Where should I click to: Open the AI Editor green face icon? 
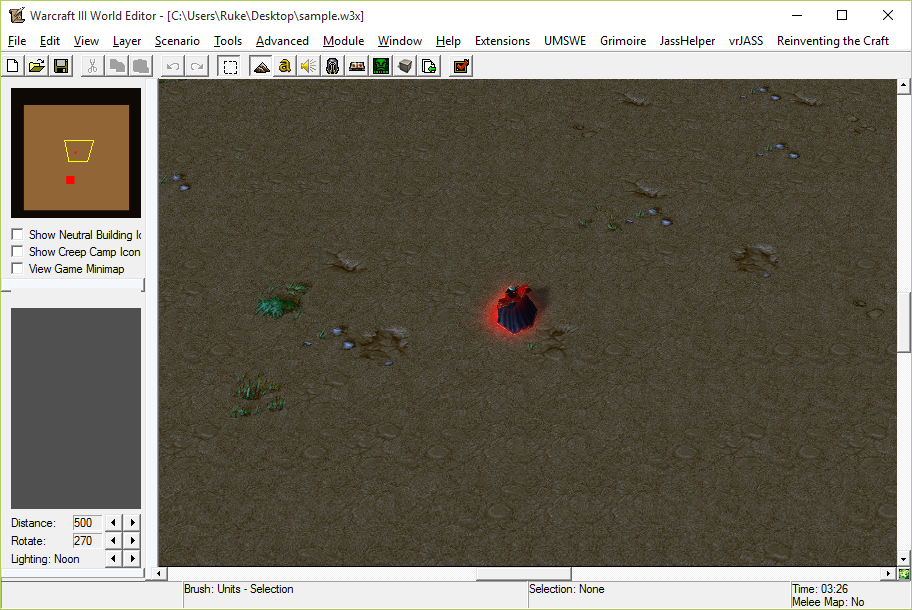(381, 66)
